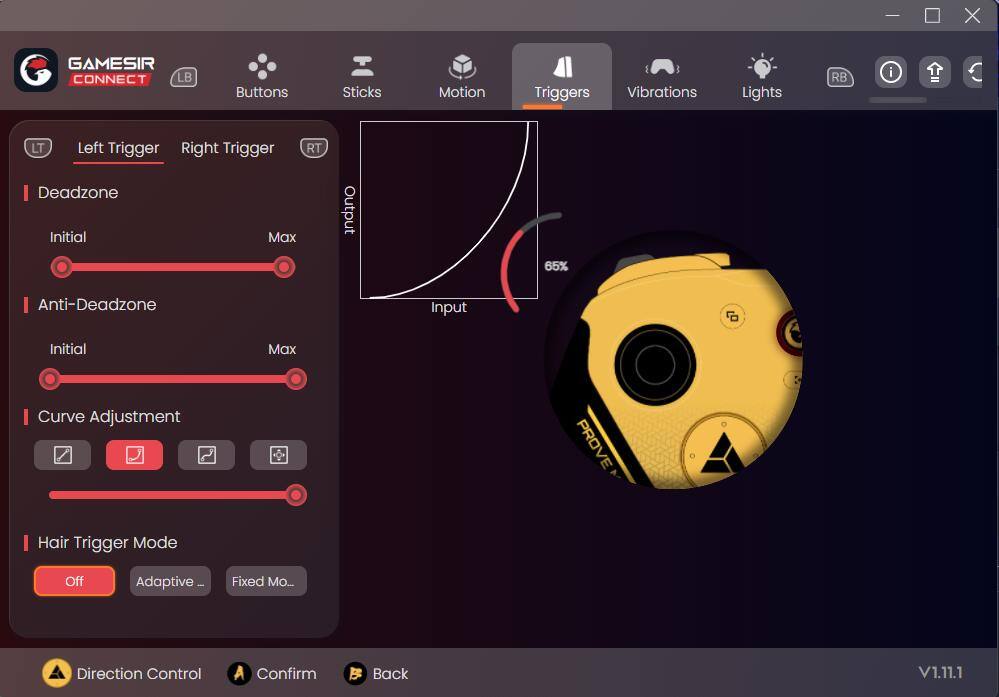The width and height of the screenshot is (999, 697).
Task: Select the concave curve preset
Action: click(x=134, y=455)
